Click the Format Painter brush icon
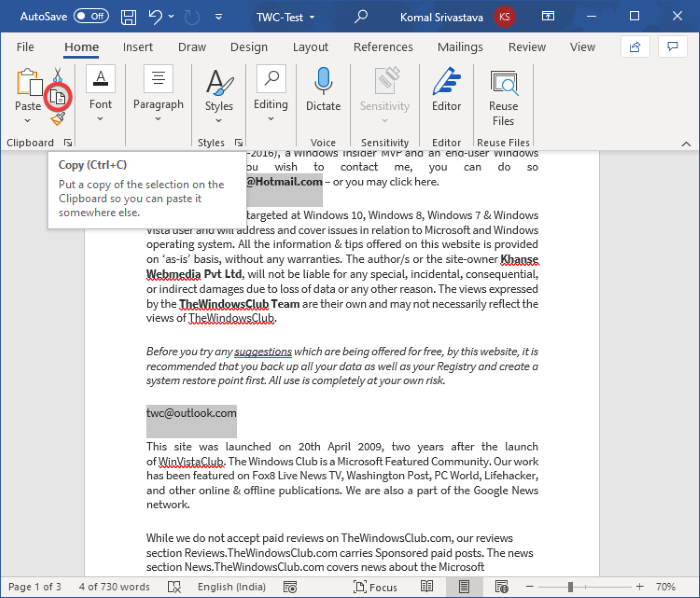This screenshot has height=598, width=700. 58,118
